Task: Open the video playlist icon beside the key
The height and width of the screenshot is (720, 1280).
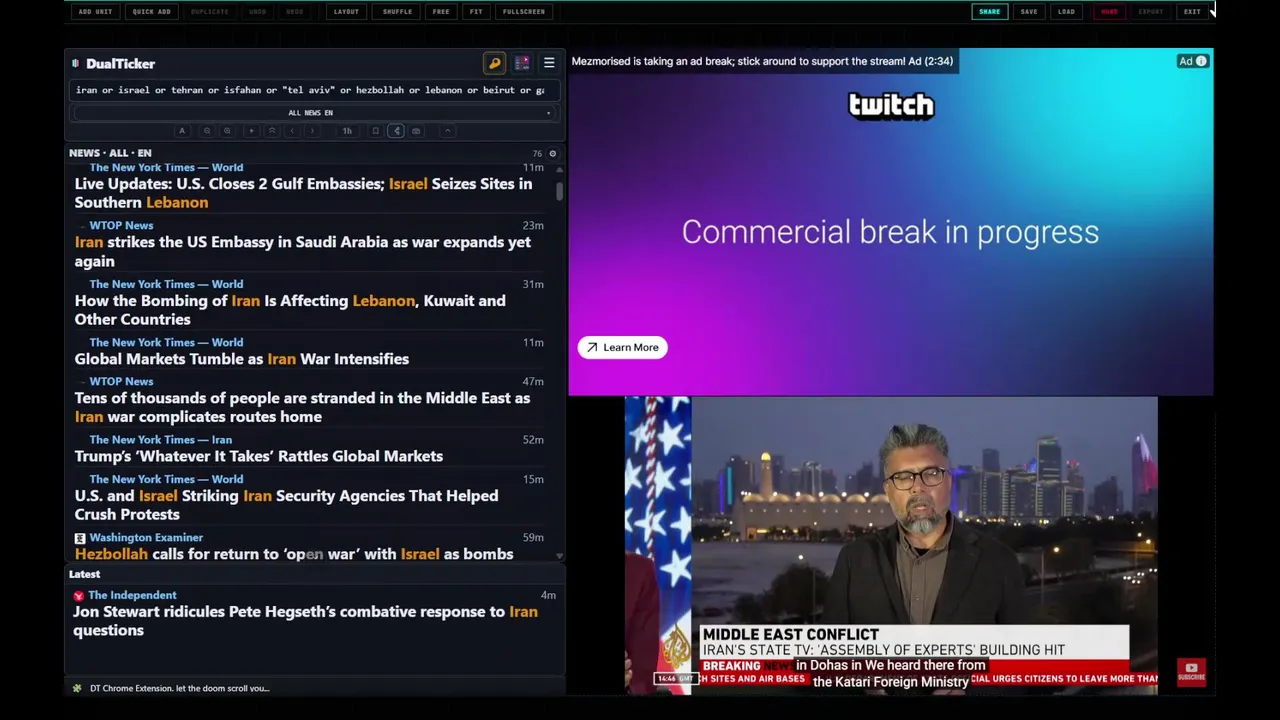Action: (x=522, y=64)
